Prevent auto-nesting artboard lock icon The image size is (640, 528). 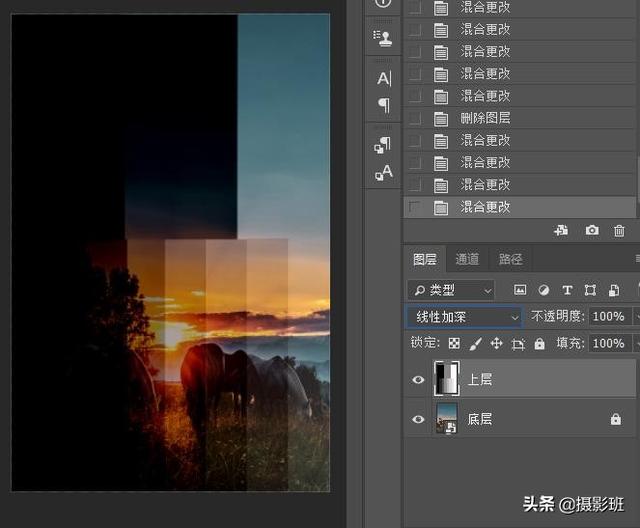518,344
